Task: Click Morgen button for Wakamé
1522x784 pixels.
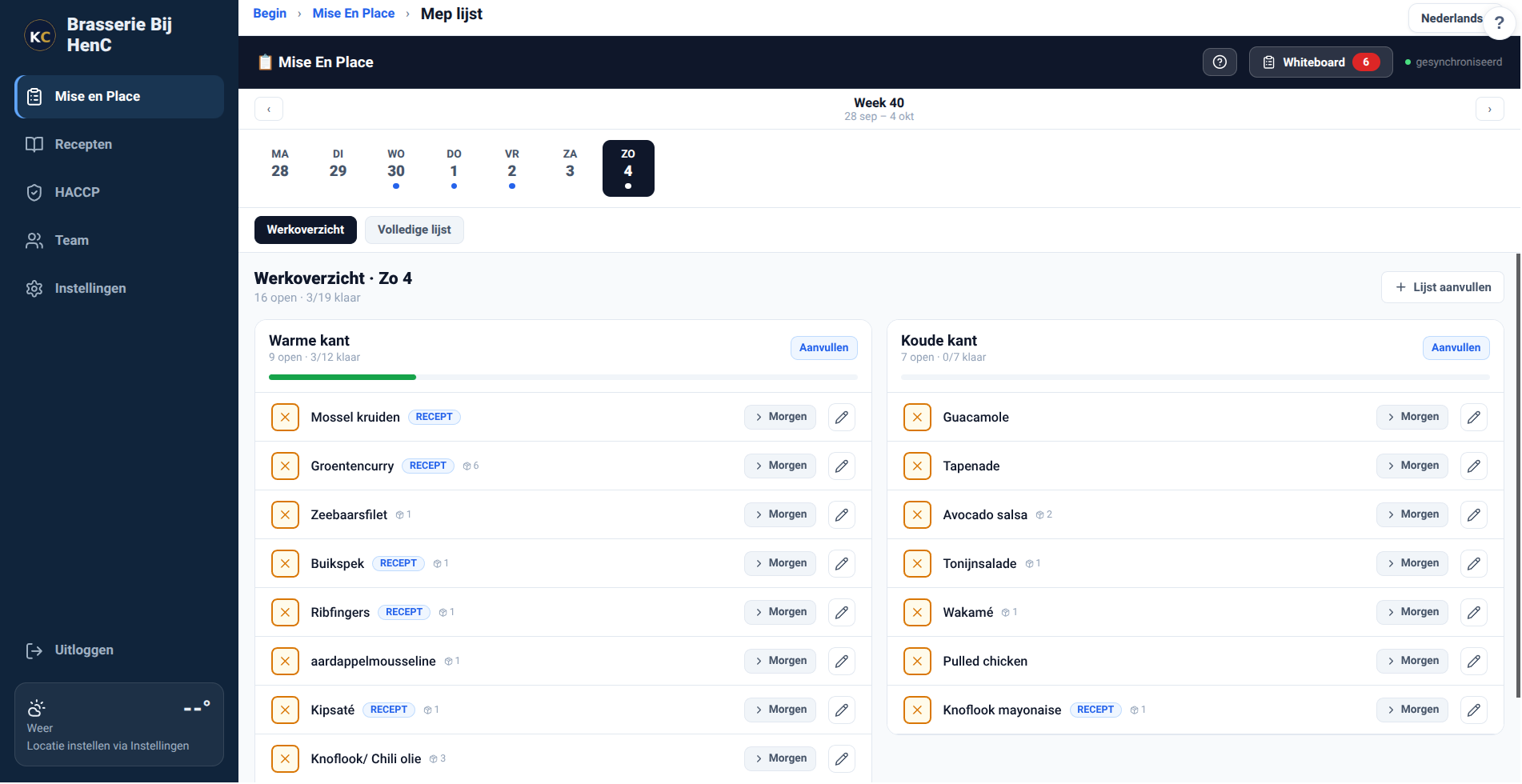Action: [x=1412, y=612]
